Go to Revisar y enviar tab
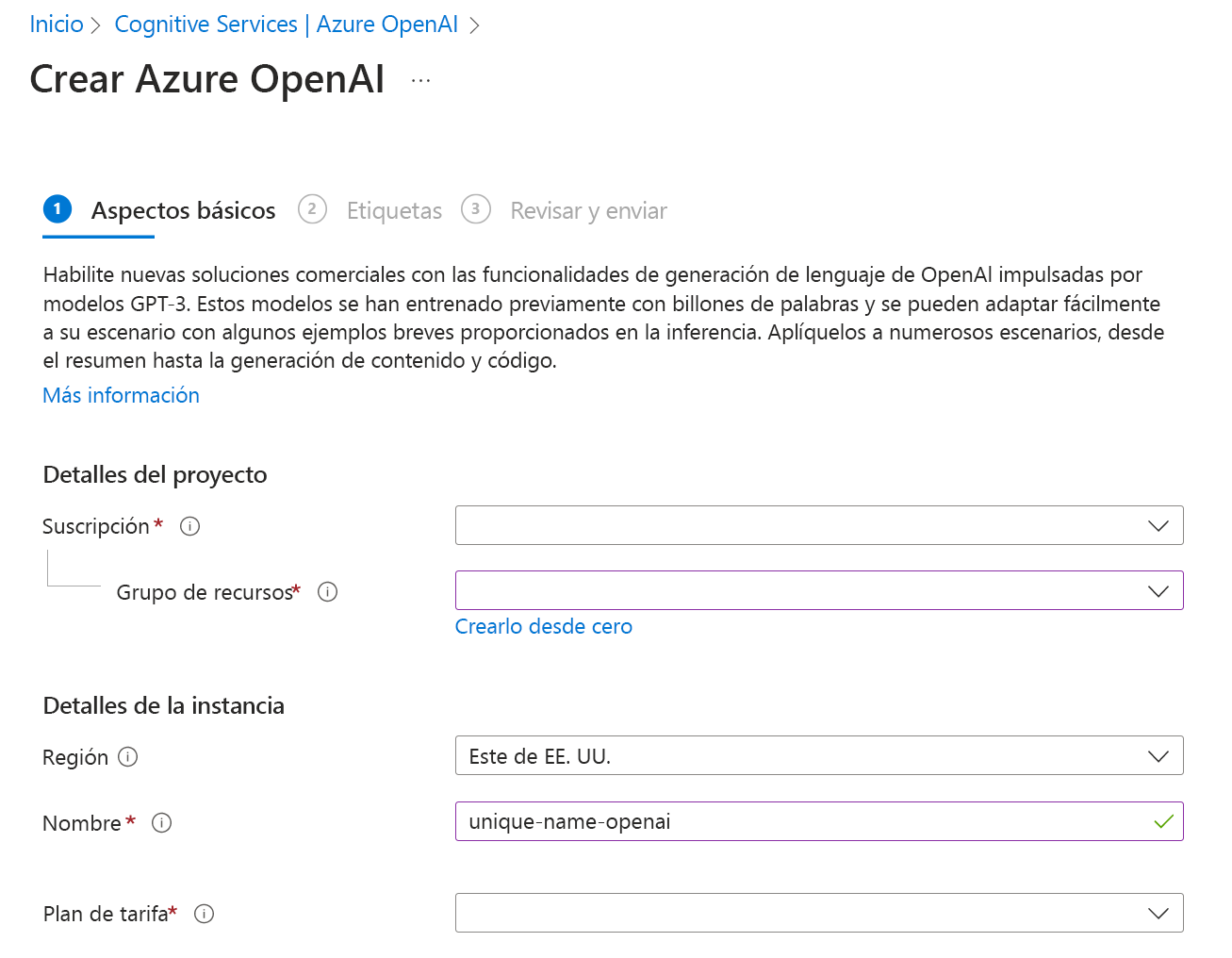Image resolution: width=1232 pixels, height=958 pixels. (565, 210)
